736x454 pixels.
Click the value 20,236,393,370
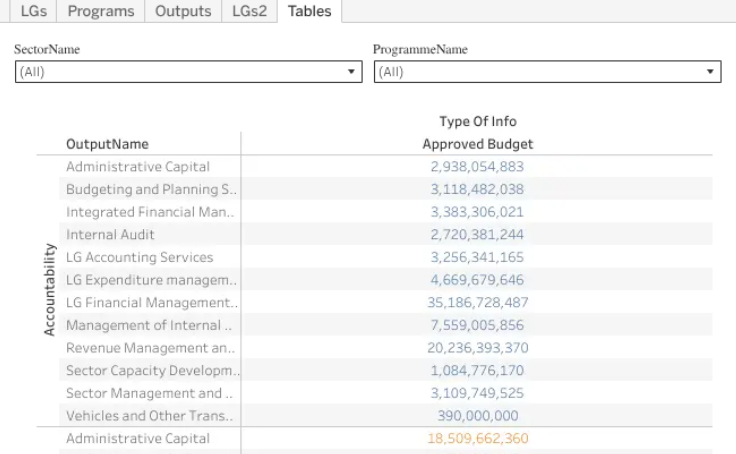[477, 348]
